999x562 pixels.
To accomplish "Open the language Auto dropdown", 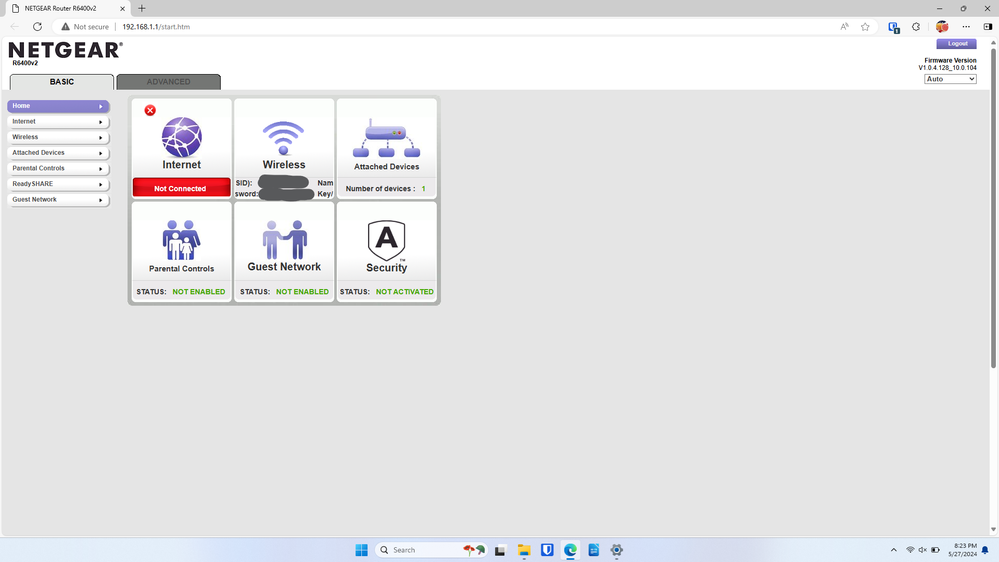I will click(x=950, y=79).
